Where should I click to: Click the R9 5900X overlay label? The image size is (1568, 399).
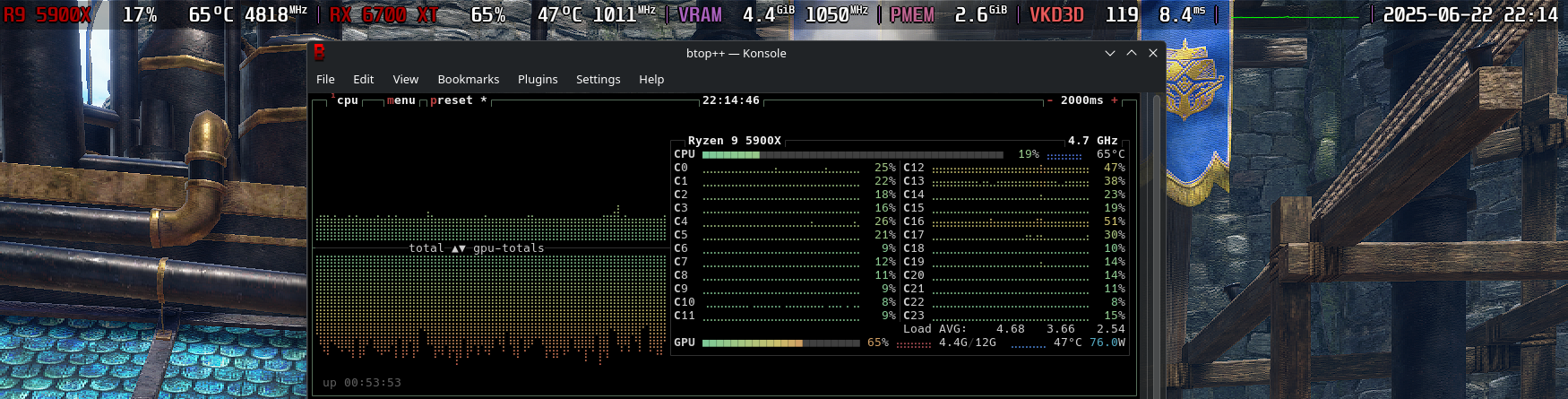[x=47, y=15]
